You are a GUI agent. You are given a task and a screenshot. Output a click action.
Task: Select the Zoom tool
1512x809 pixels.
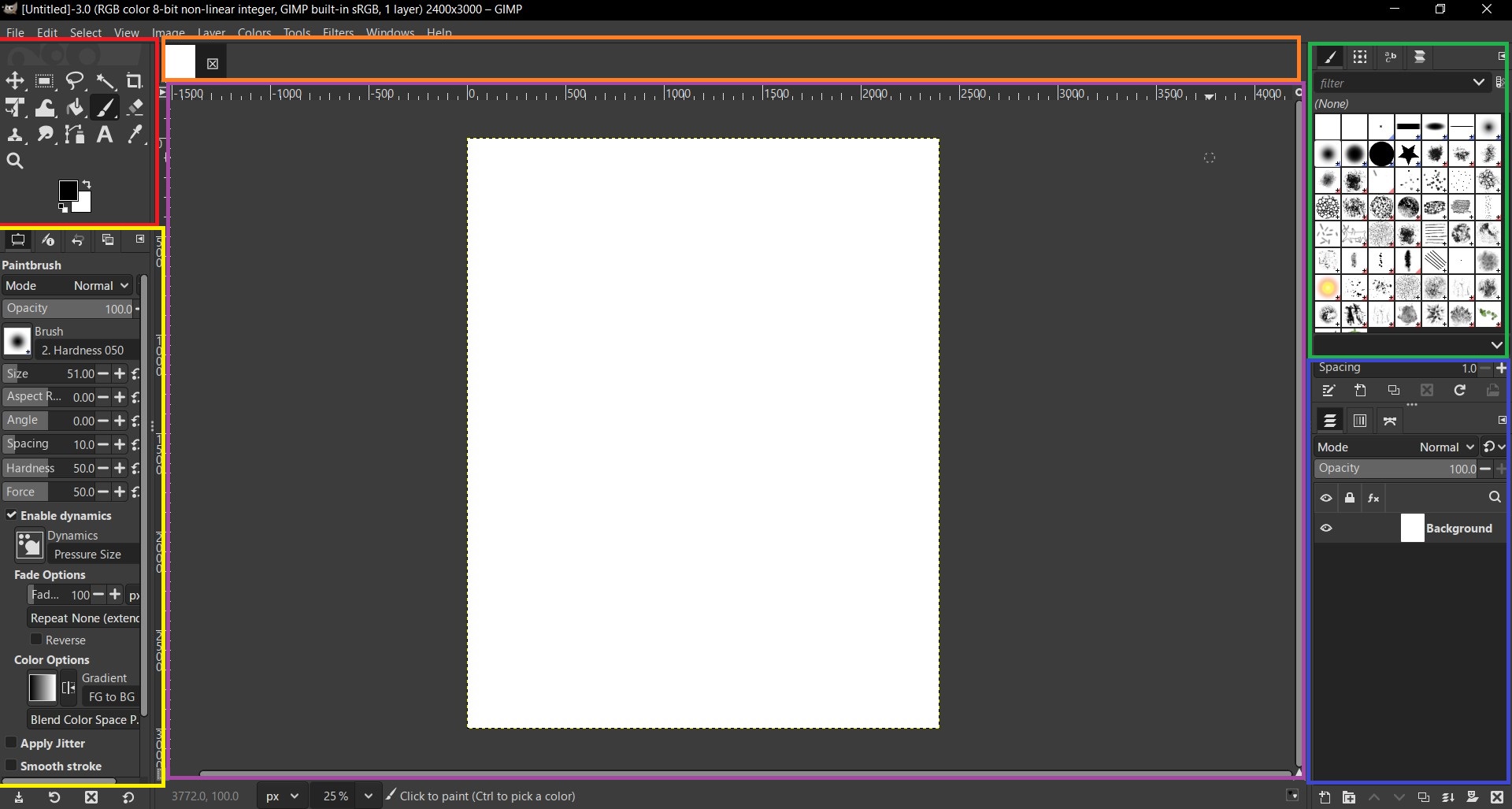point(15,161)
